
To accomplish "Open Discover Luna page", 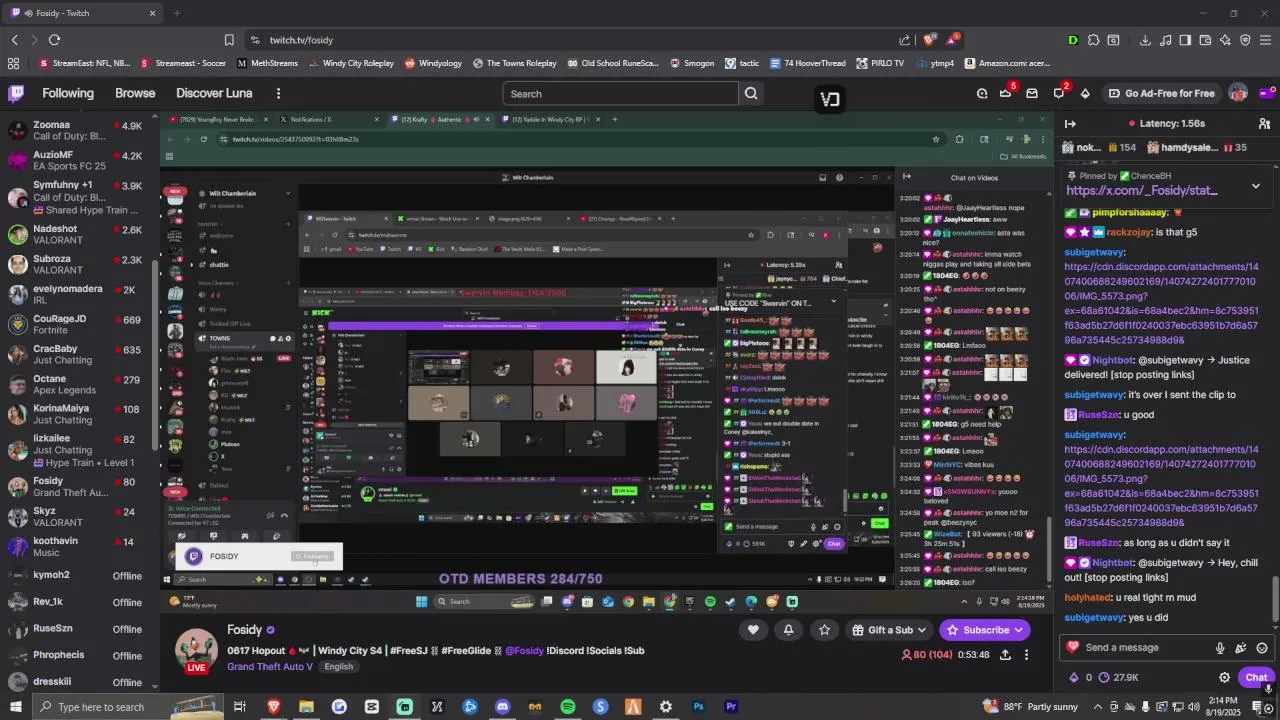I will 214,93.
